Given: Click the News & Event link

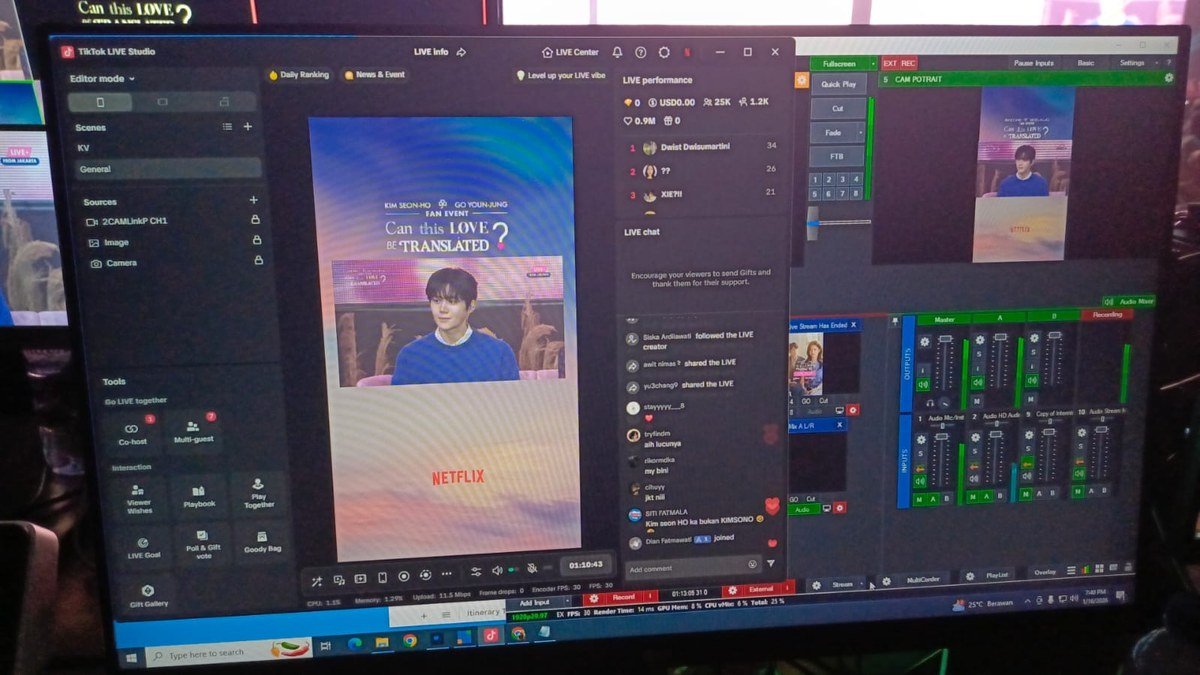Looking at the screenshot, I should click(x=375, y=74).
